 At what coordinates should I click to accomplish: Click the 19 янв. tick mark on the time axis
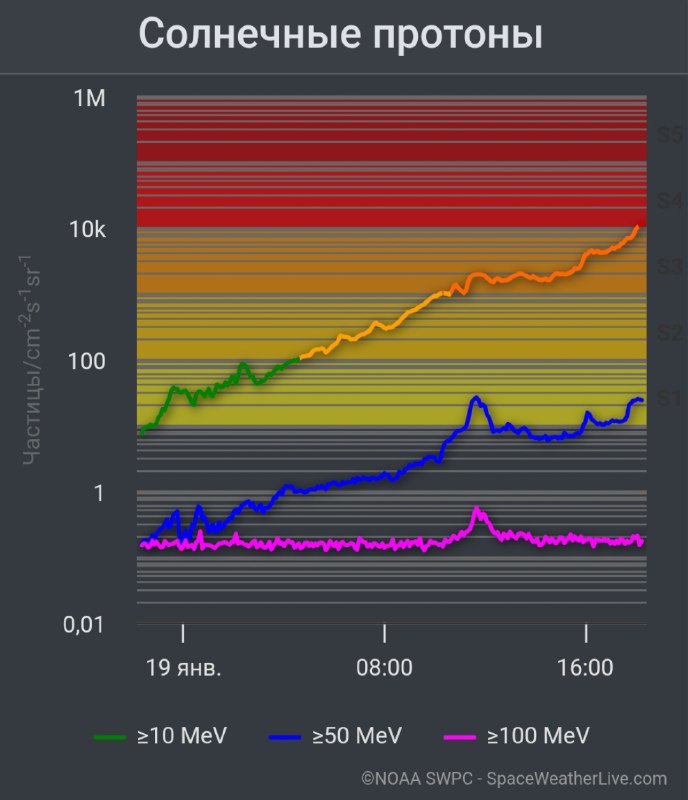pos(183,633)
